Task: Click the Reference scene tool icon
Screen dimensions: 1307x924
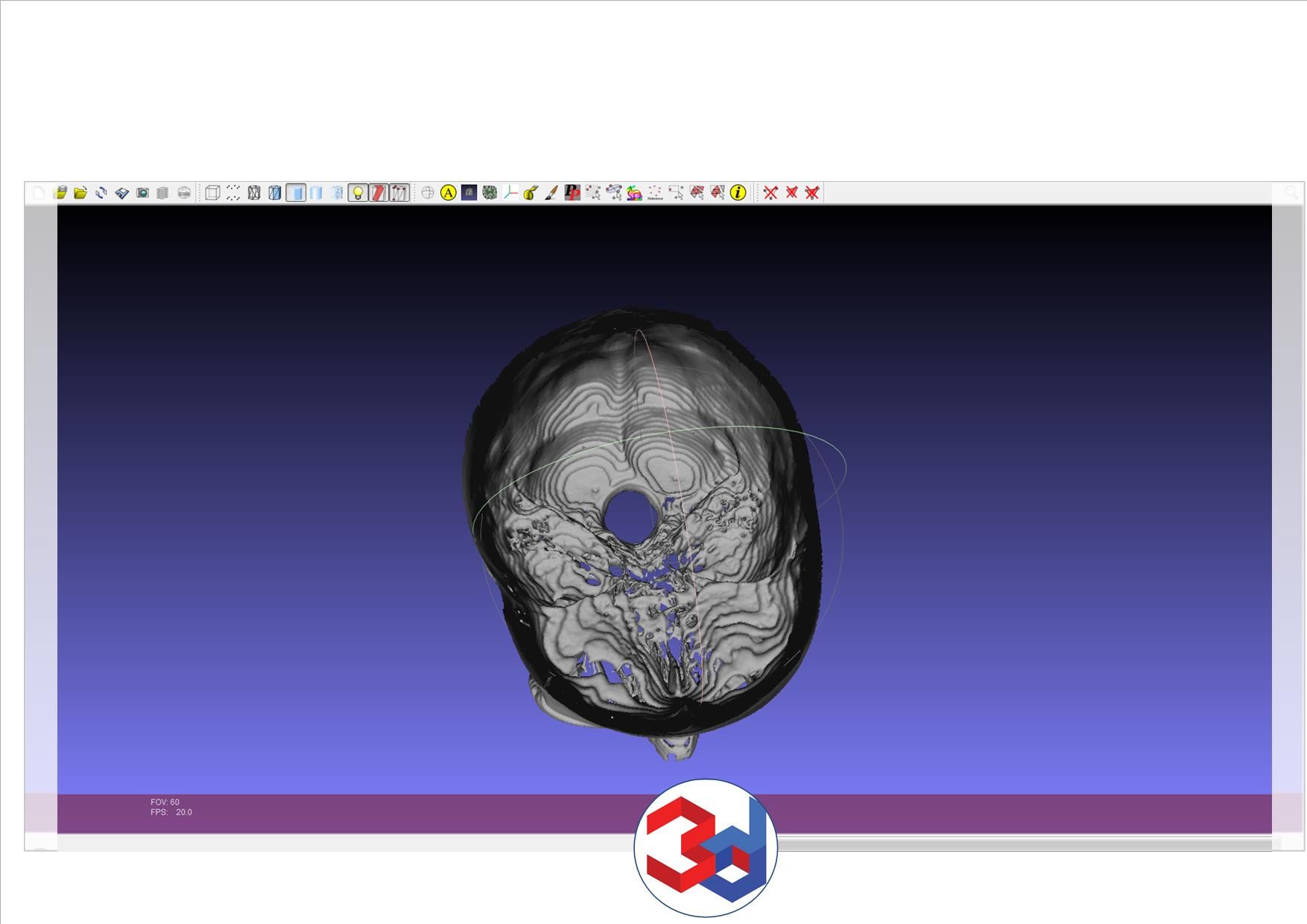Action: [x=655, y=193]
